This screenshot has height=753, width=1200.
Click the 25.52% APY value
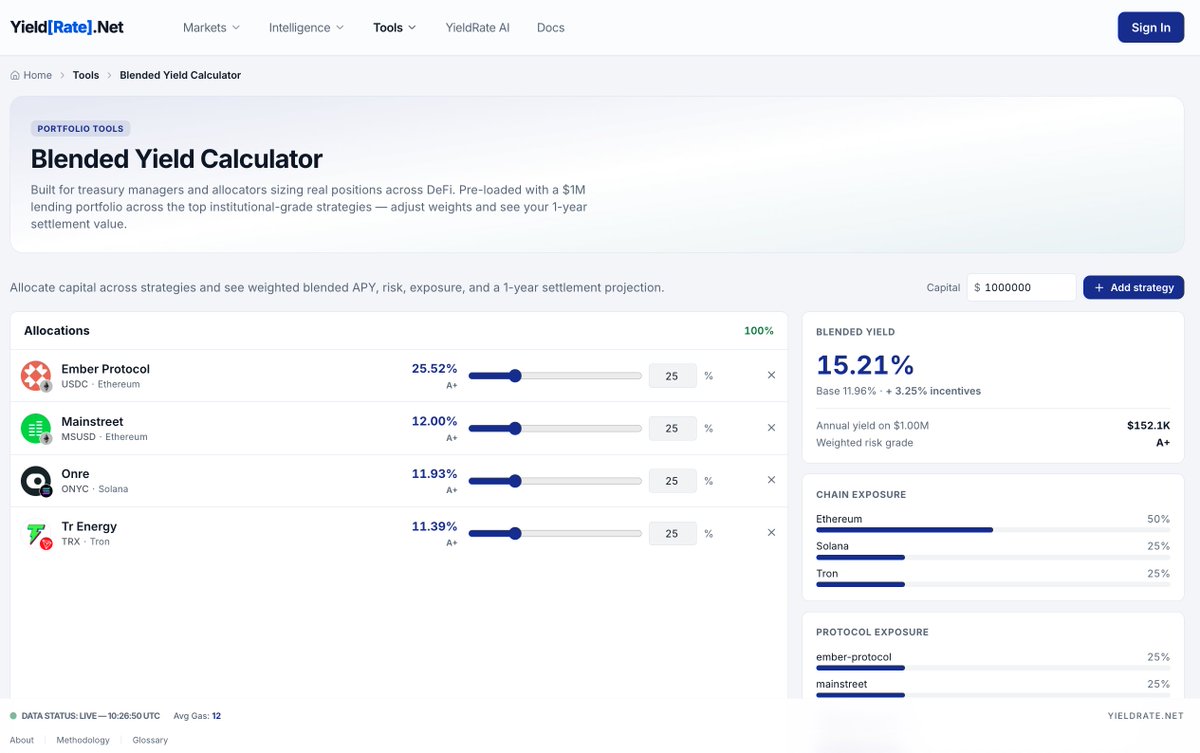pyautogui.click(x=434, y=369)
